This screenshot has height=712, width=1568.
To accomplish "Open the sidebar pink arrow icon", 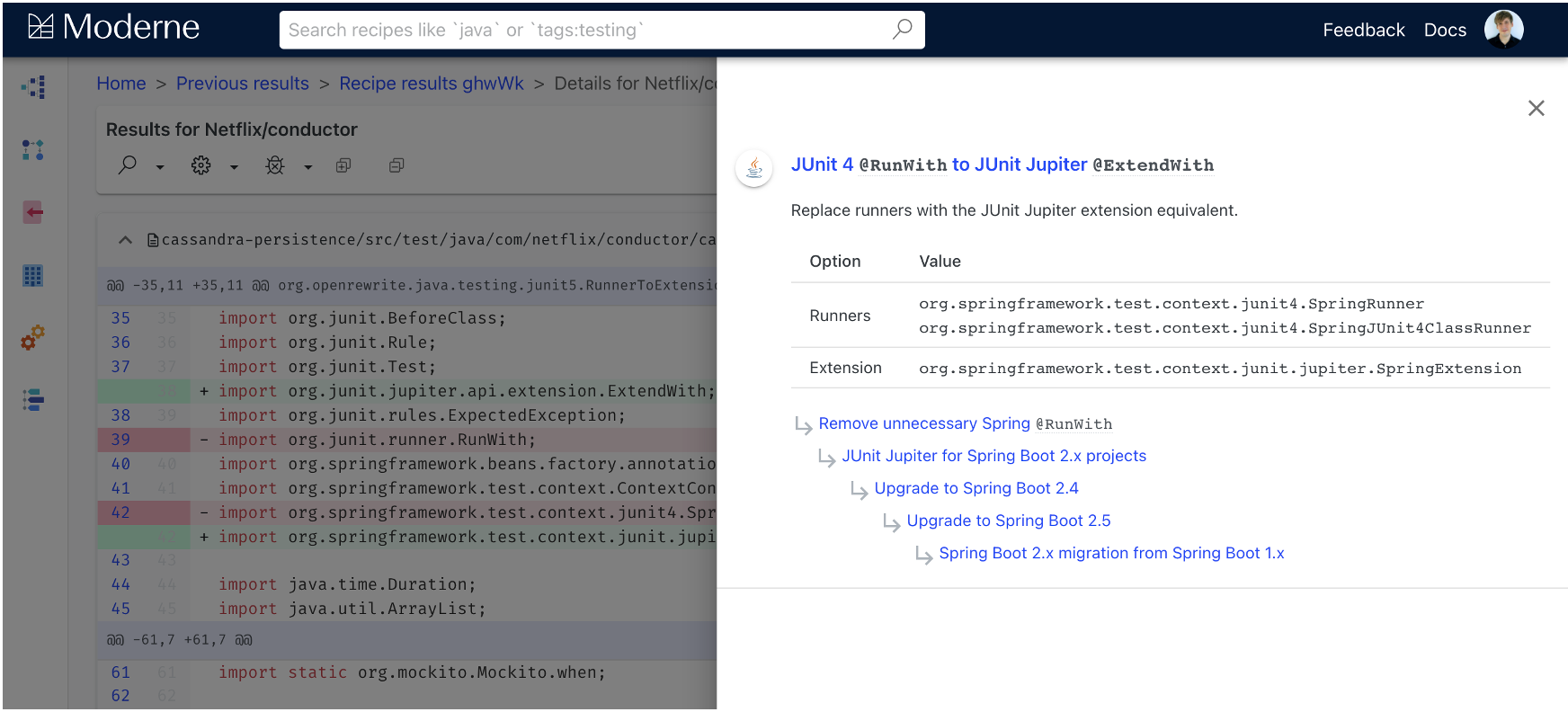I will 33,212.
